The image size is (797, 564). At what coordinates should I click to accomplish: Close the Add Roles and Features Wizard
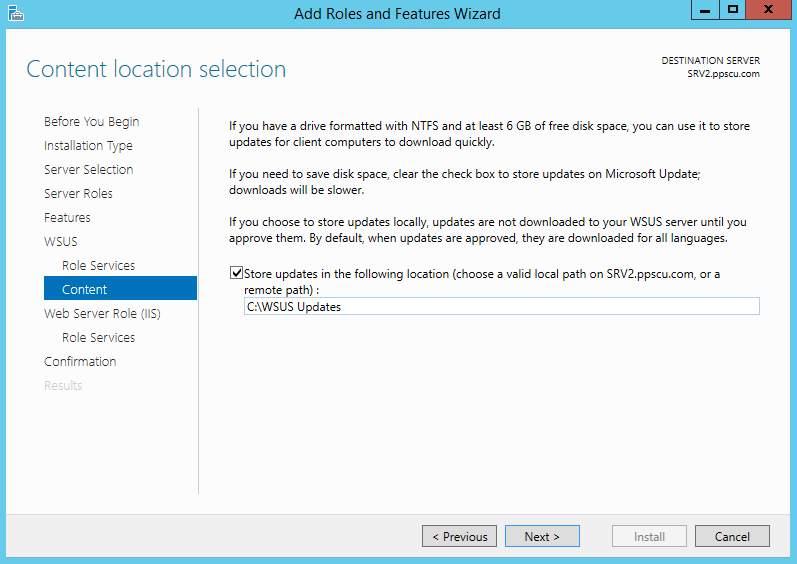768,10
